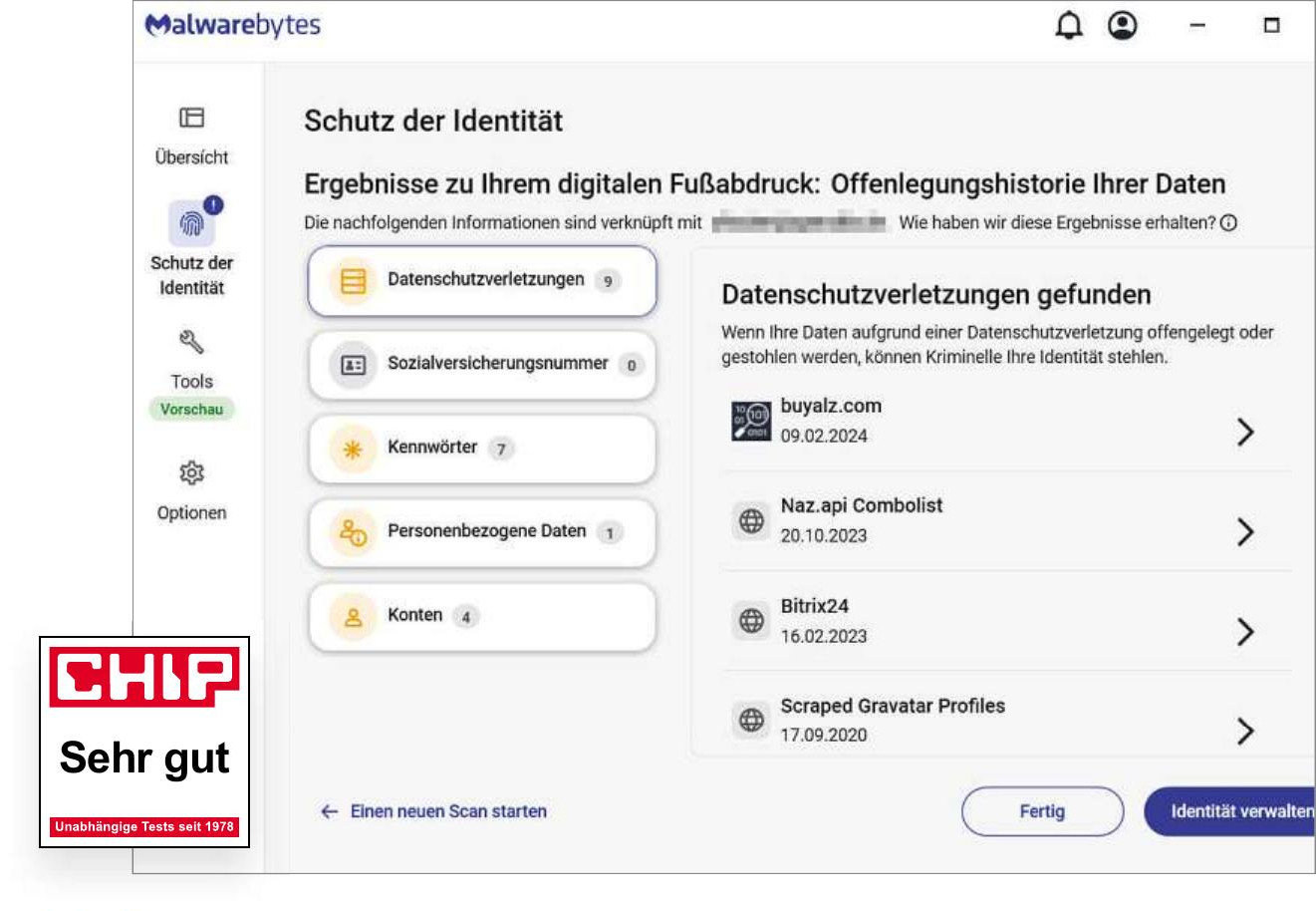Open the notifications bell
This screenshot has width=1316, height=911.
(1069, 25)
